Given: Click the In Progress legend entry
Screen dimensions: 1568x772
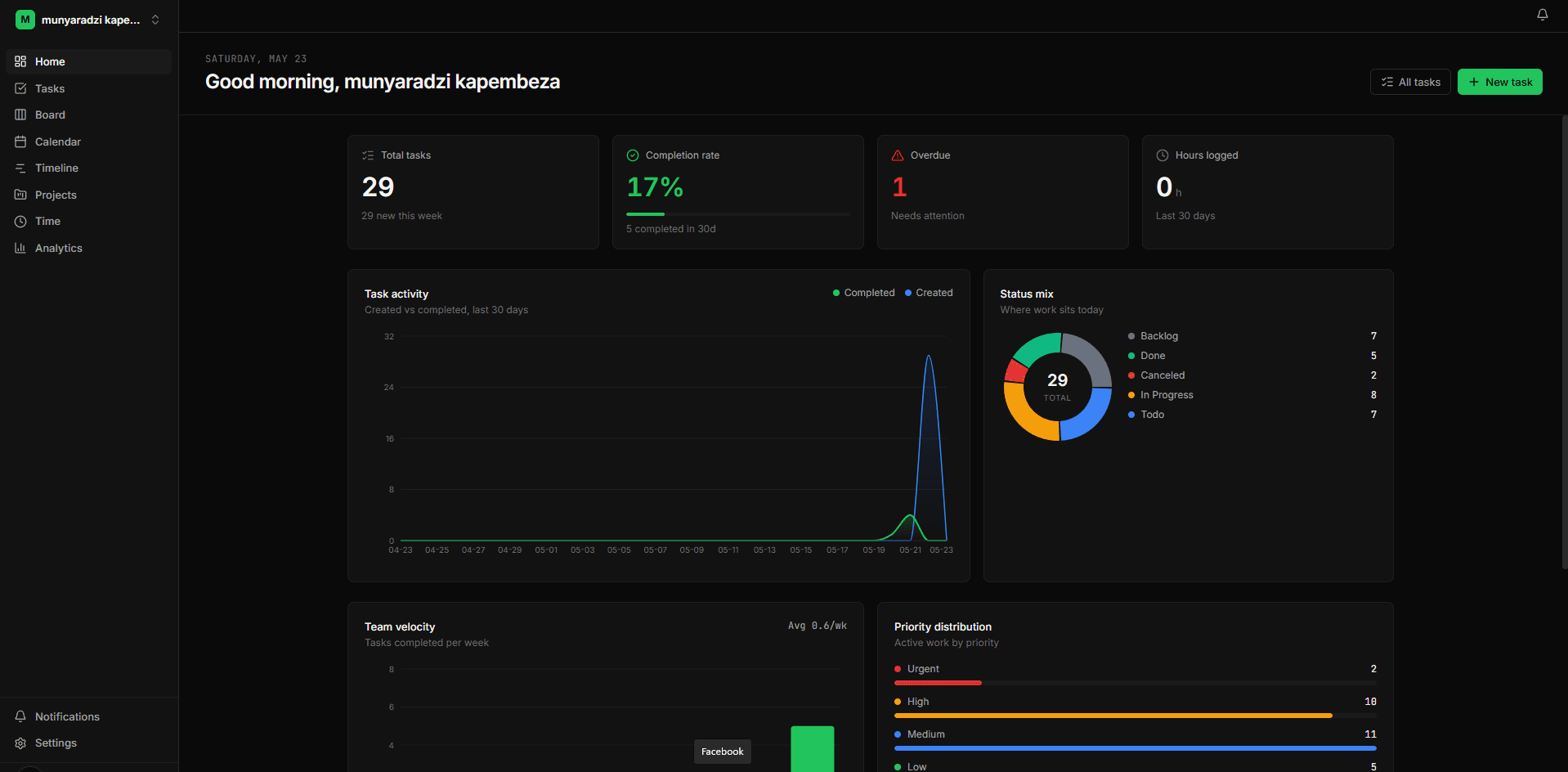Looking at the screenshot, I should tap(1252, 395).
